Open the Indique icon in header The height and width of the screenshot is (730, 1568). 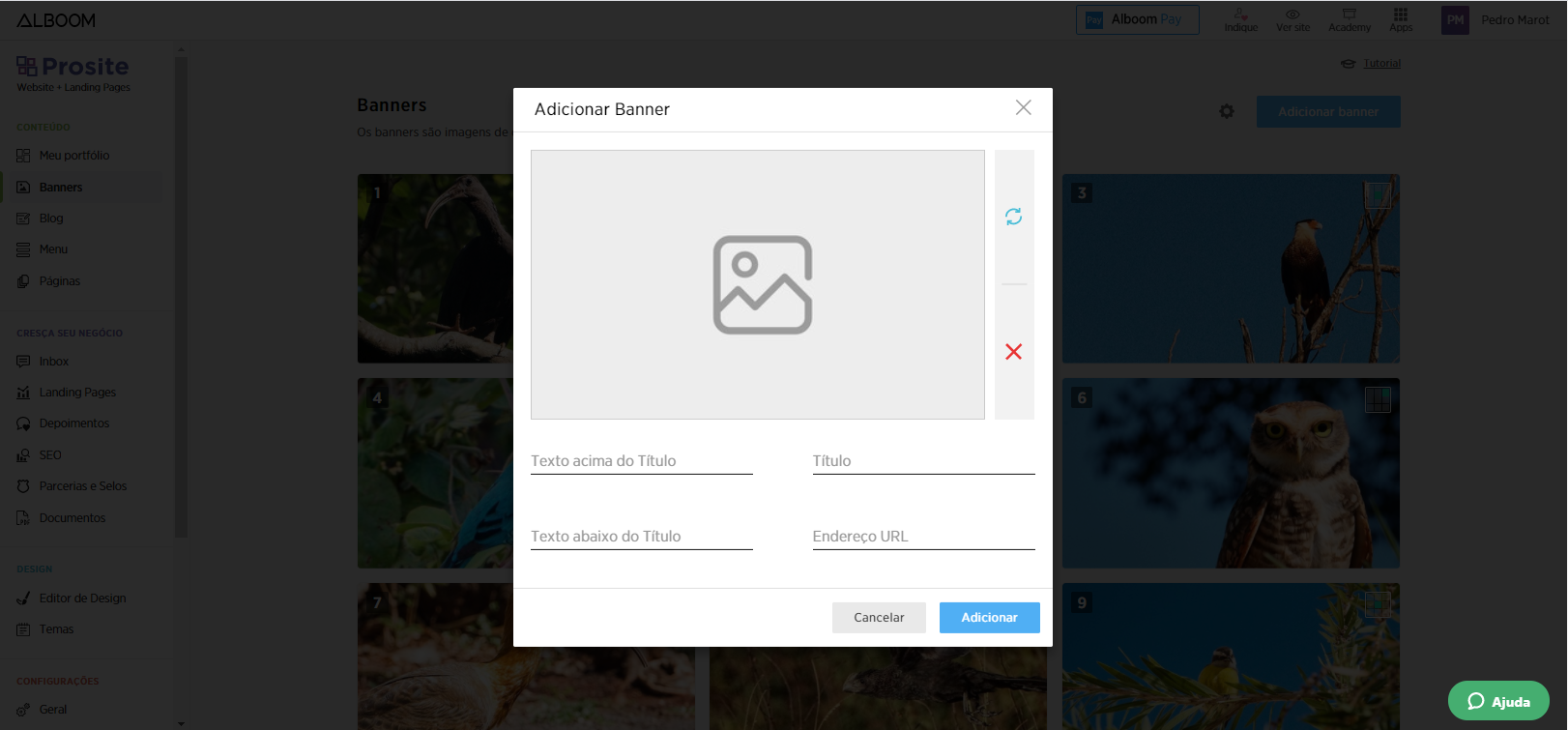[x=1241, y=19]
